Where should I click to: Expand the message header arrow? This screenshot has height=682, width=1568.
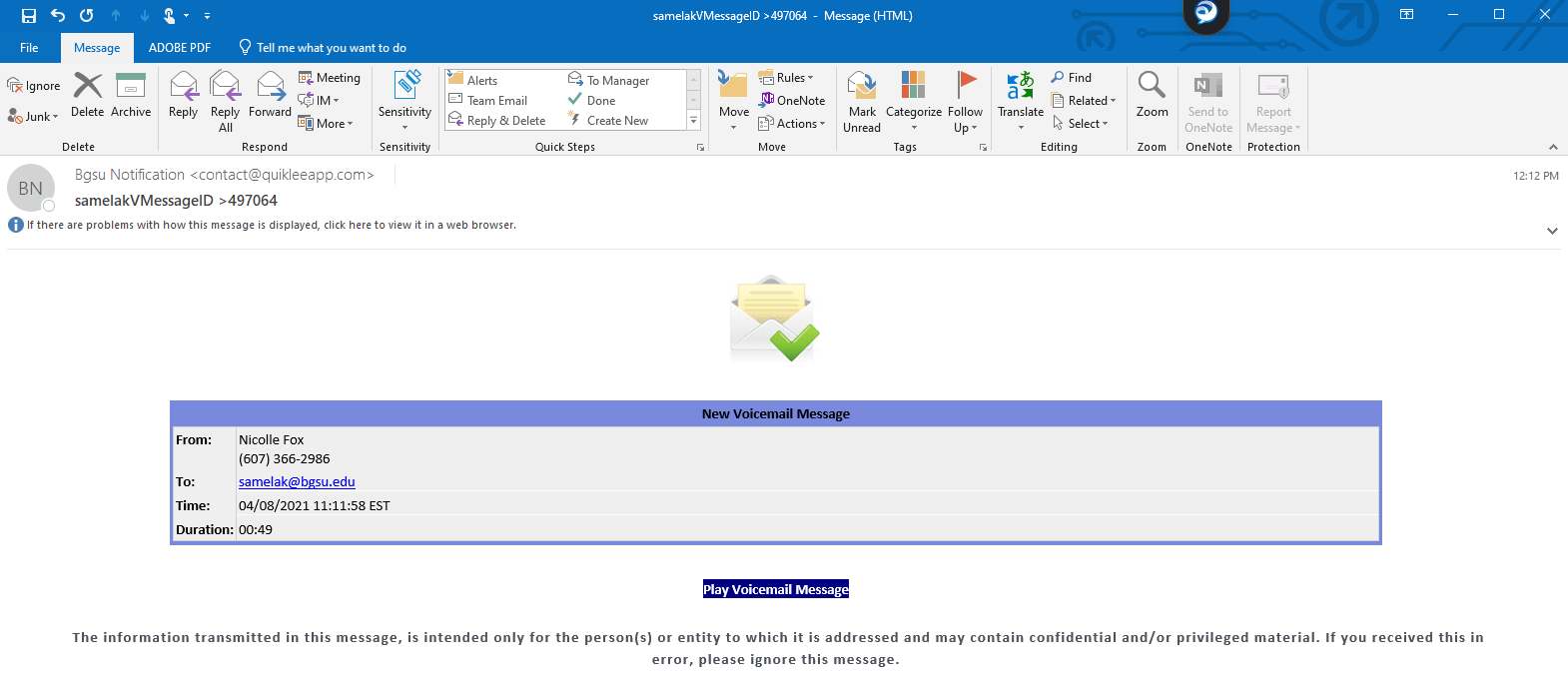point(1552,231)
